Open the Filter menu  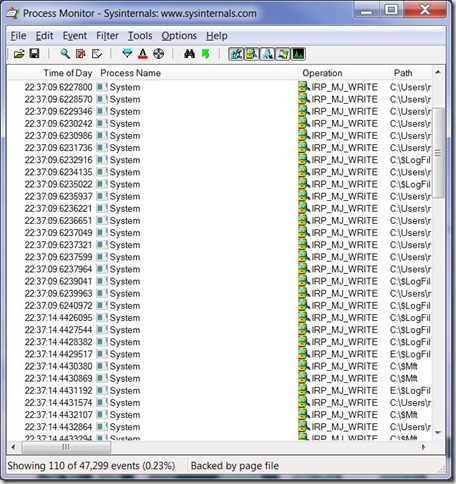tap(107, 36)
